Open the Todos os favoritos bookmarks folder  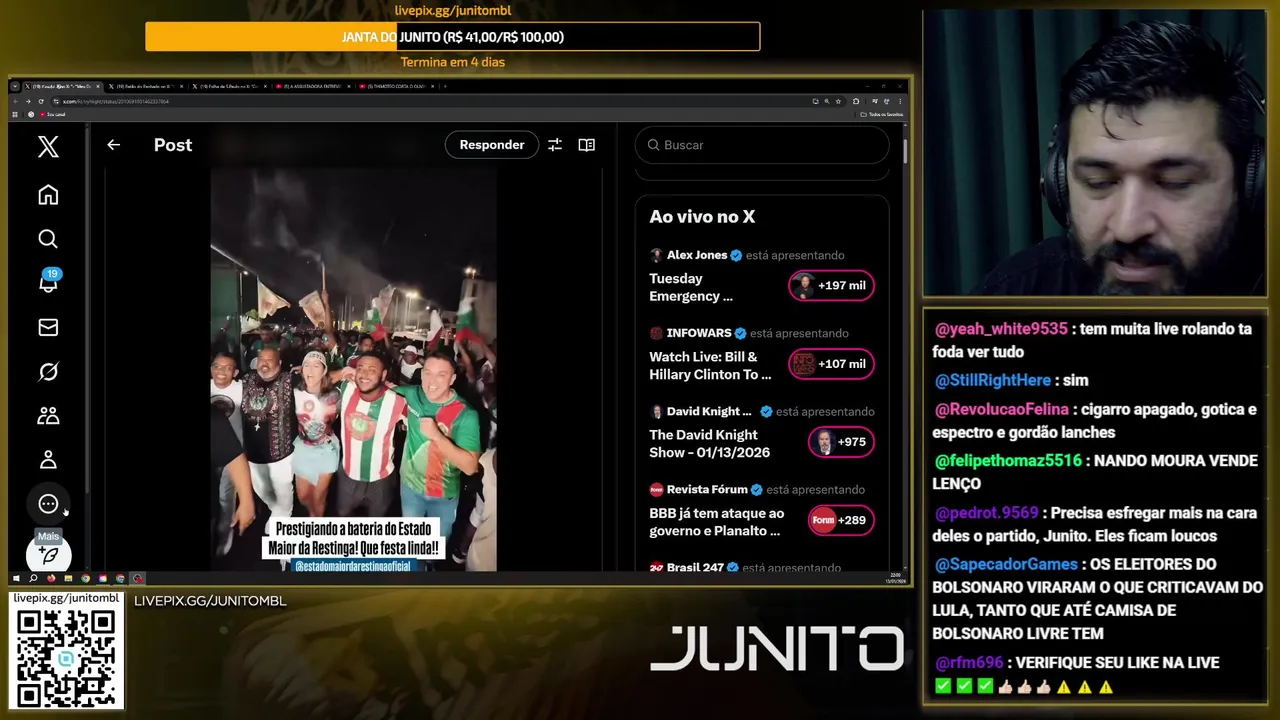tap(881, 114)
